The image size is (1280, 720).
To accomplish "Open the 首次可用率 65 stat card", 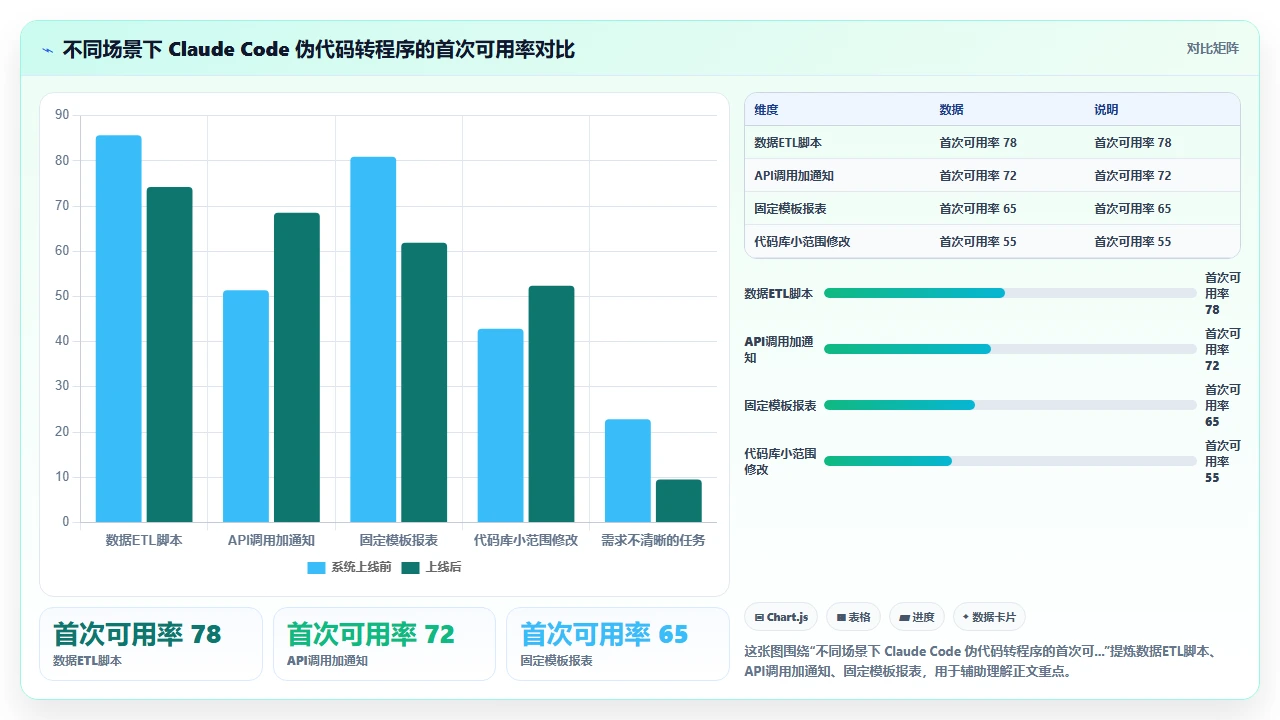I will (618, 644).
